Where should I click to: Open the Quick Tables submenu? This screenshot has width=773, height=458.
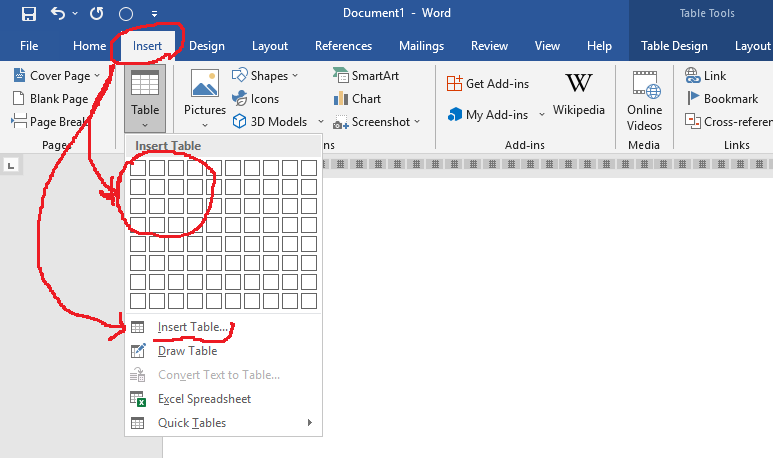click(x=220, y=423)
